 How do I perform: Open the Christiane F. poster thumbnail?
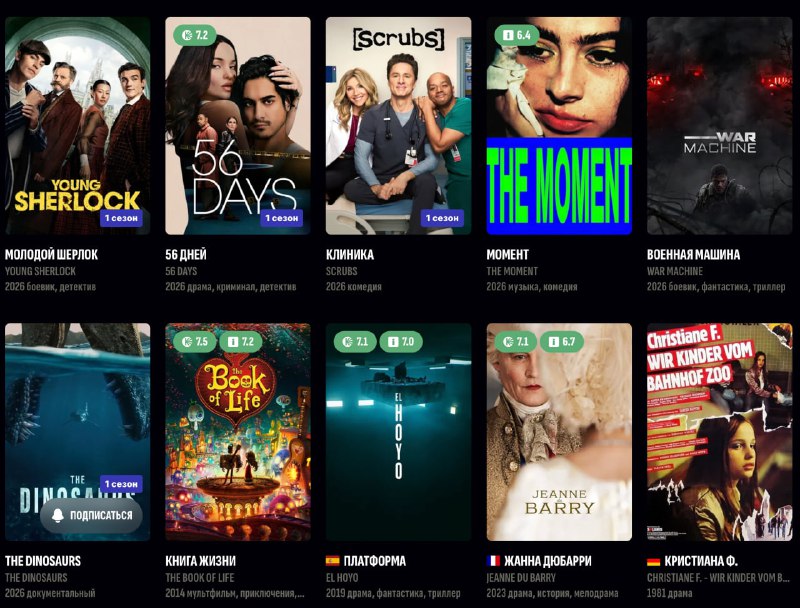(x=719, y=432)
